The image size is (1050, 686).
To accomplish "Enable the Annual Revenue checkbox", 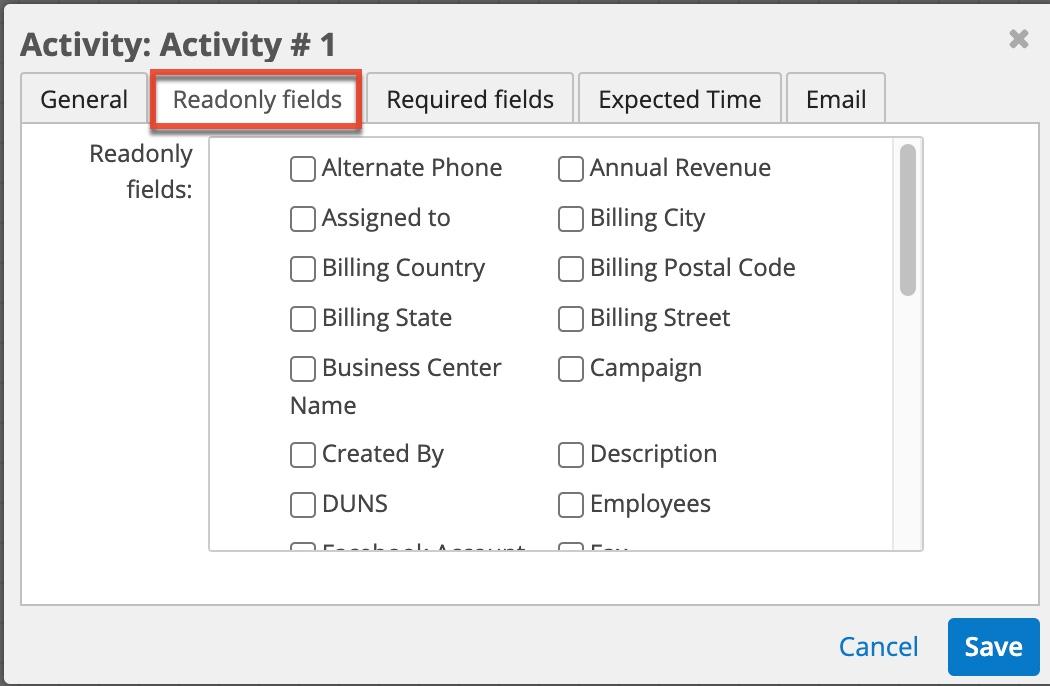I will coord(571,169).
